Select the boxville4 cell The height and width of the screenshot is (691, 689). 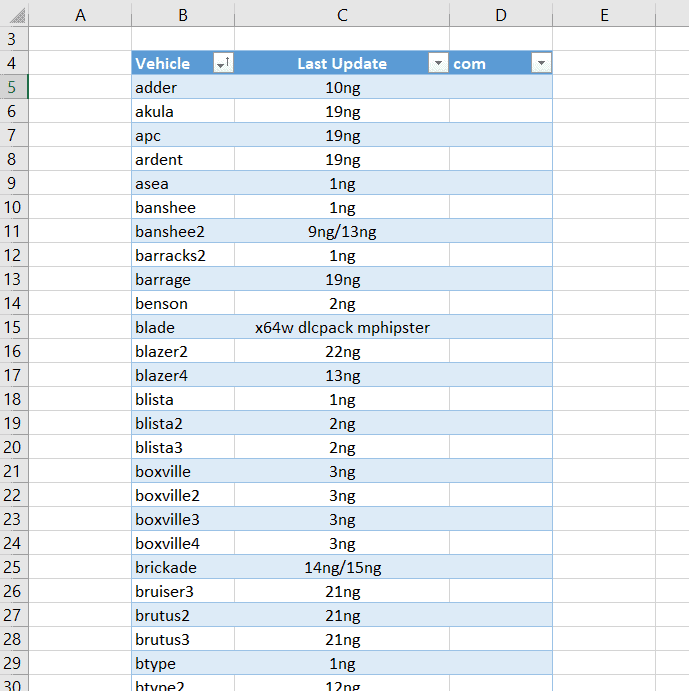click(x=183, y=543)
